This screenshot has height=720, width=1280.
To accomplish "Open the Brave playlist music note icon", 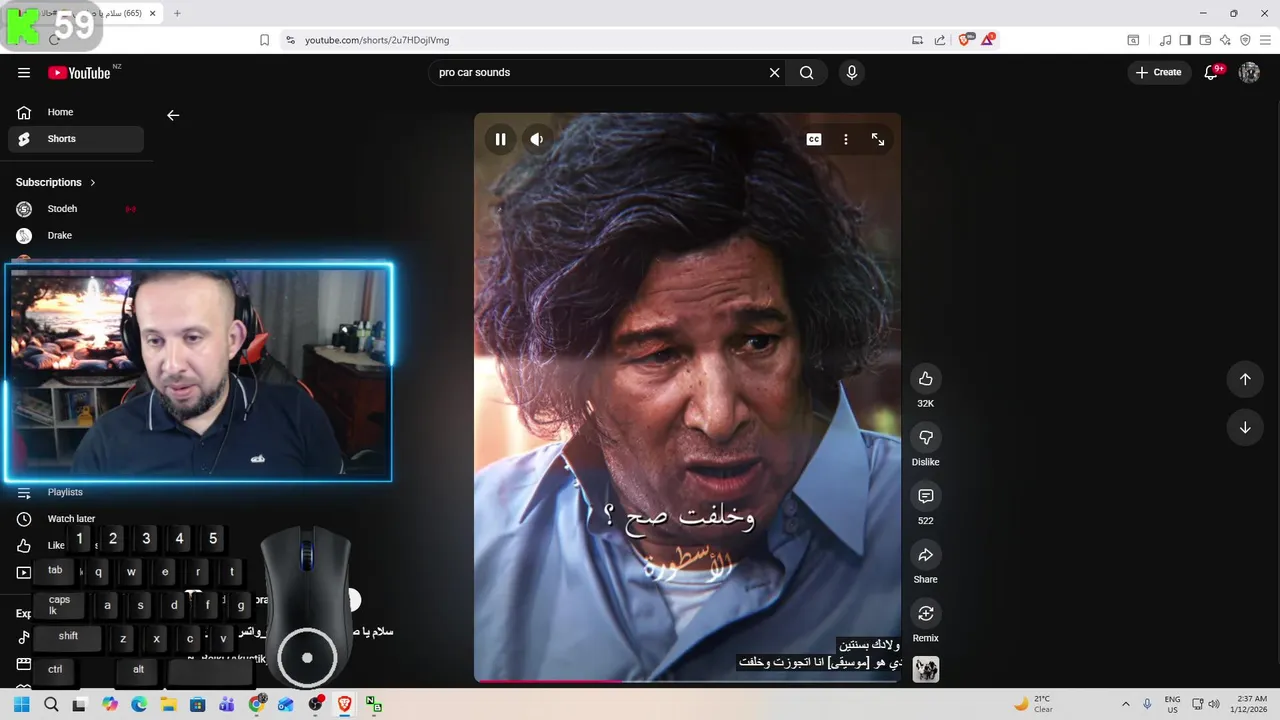I will (x=1165, y=40).
